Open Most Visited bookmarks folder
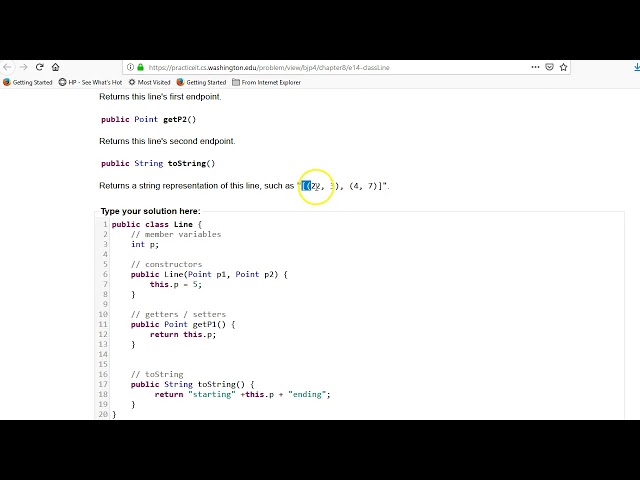This screenshot has width=640, height=480. pos(149,82)
